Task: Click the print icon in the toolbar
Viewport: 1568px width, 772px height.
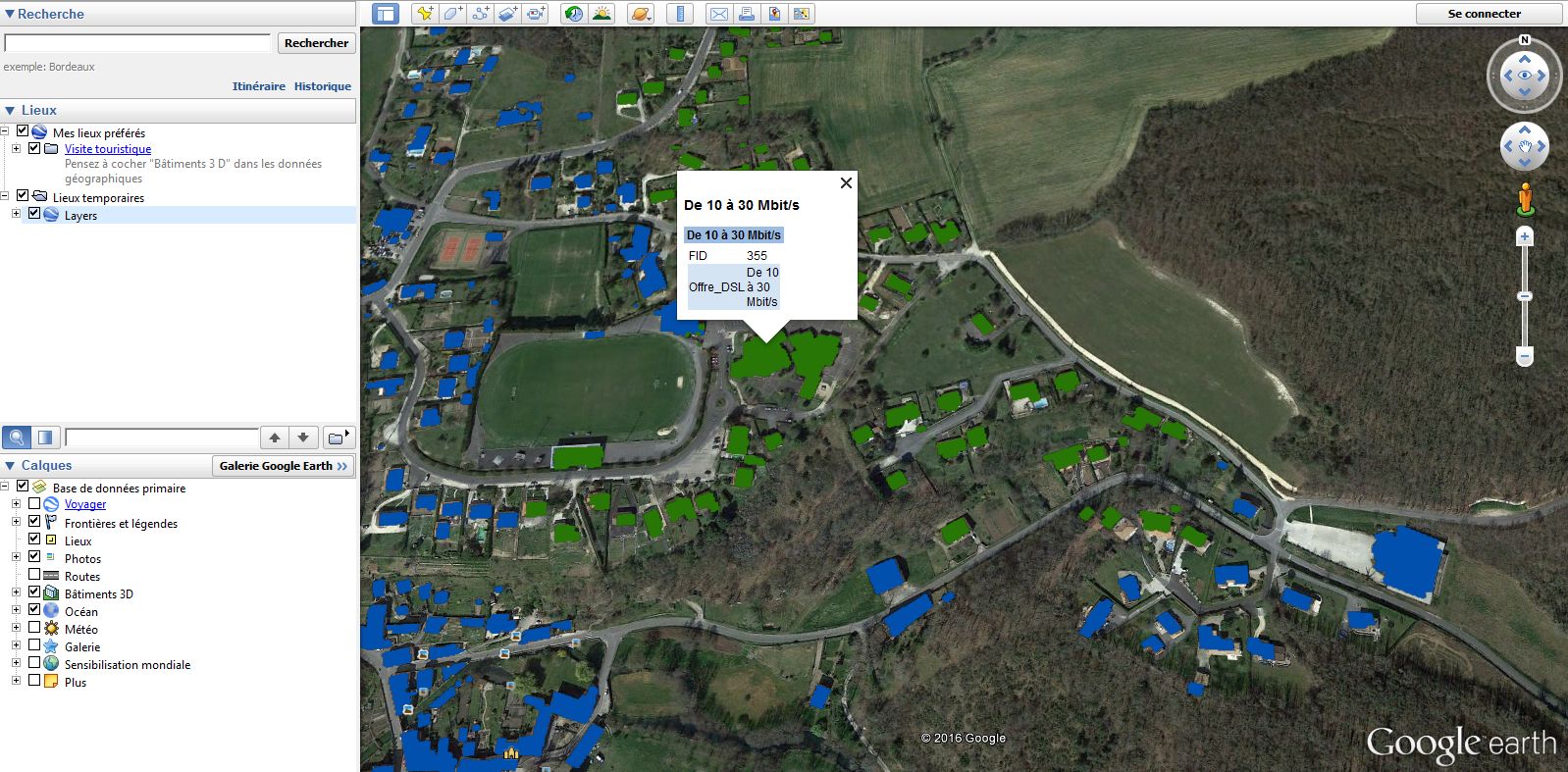Action: pos(747,14)
